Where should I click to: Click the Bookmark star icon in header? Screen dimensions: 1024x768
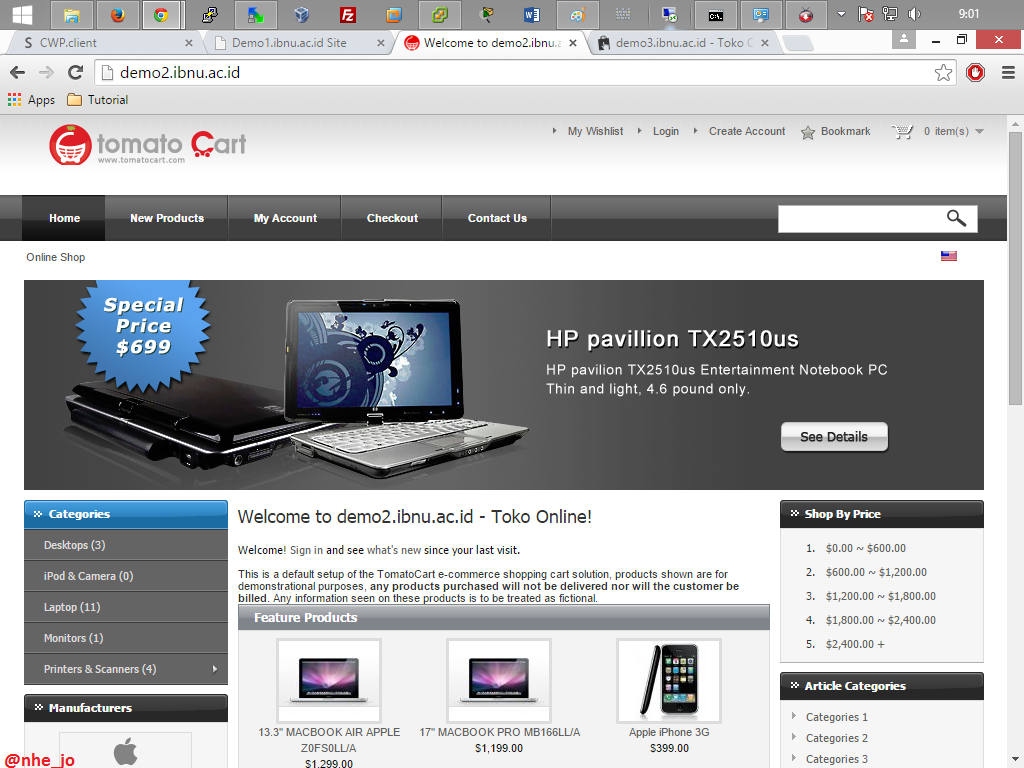(808, 132)
